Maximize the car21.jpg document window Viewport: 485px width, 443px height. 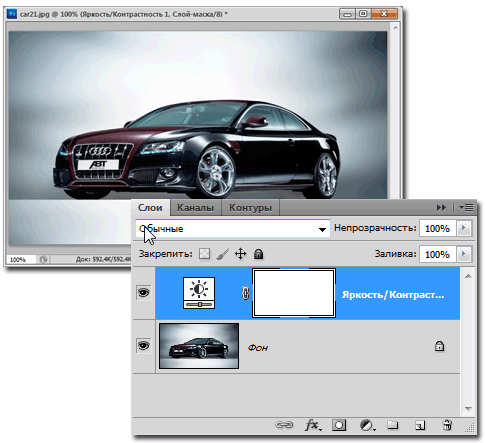(x=363, y=14)
